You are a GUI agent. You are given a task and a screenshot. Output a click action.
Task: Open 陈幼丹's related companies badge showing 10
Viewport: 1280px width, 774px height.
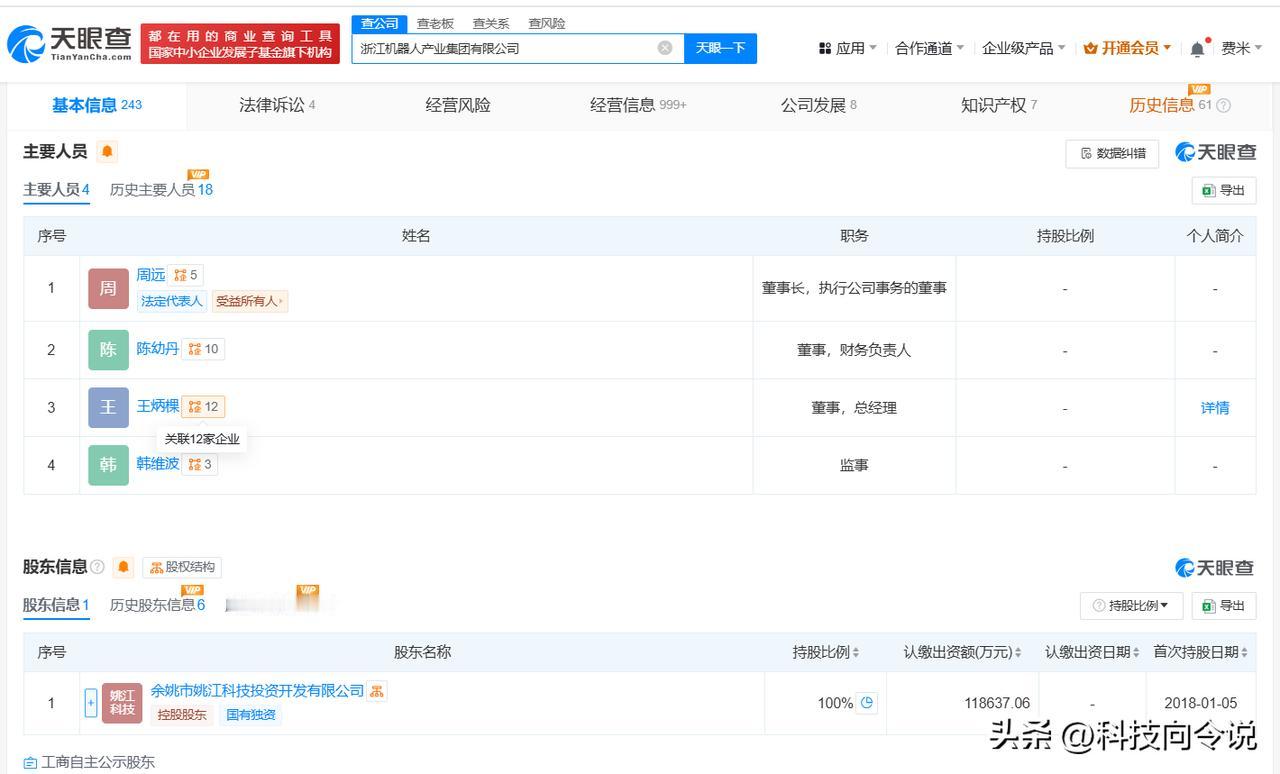203,349
